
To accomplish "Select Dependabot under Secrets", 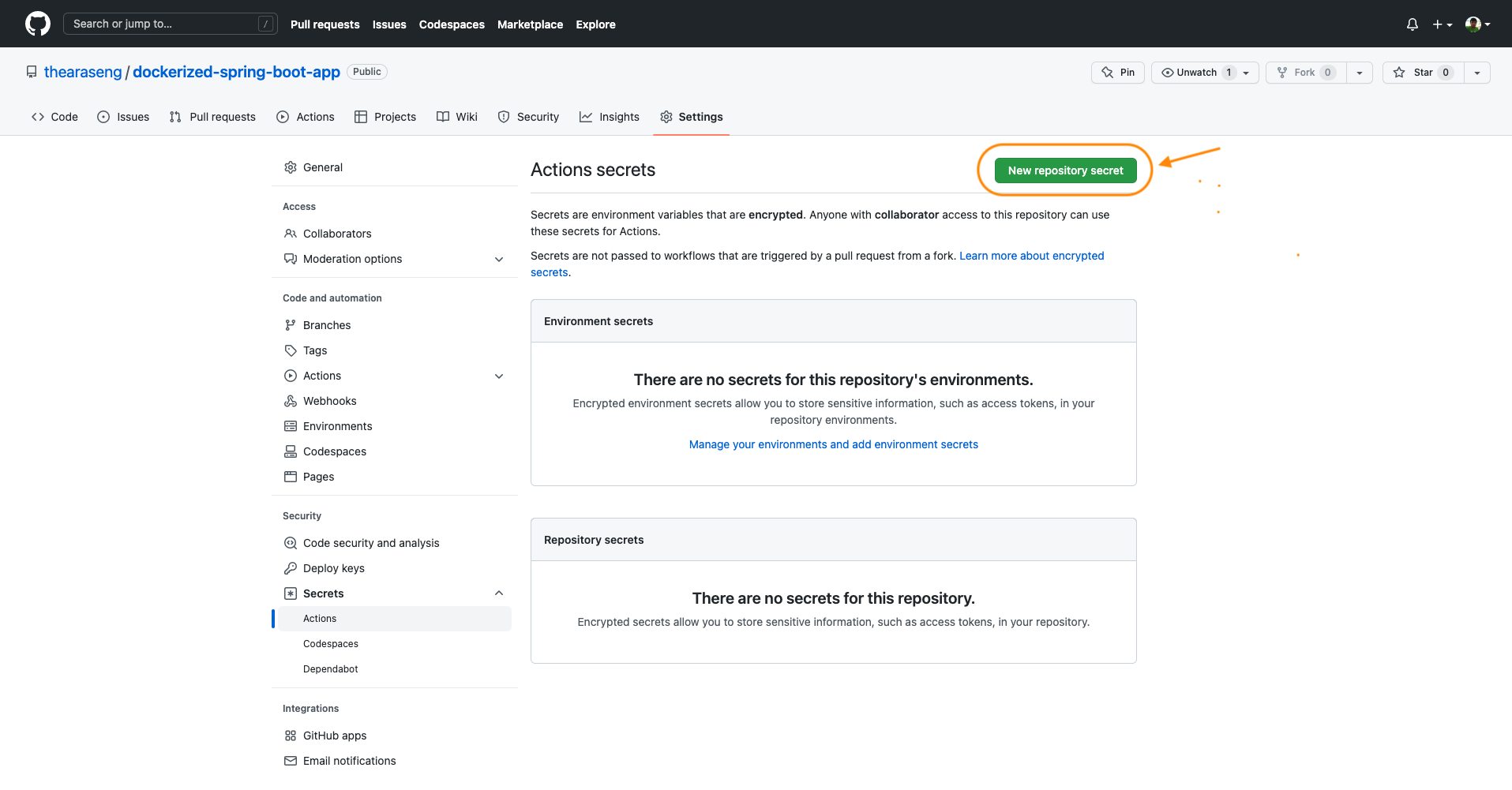I will click(395, 669).
